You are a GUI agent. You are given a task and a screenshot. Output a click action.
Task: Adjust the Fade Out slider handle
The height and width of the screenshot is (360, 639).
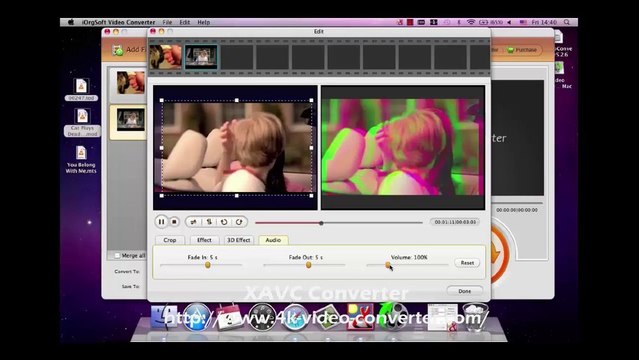click(308, 265)
